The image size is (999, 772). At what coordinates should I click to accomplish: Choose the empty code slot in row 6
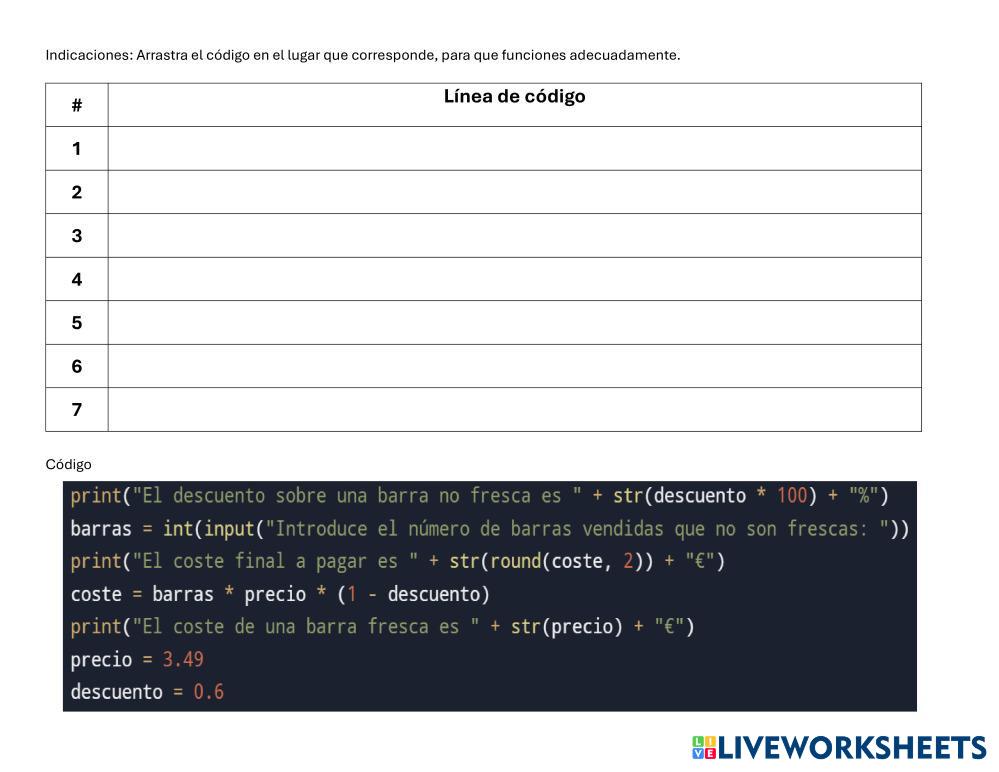(514, 366)
